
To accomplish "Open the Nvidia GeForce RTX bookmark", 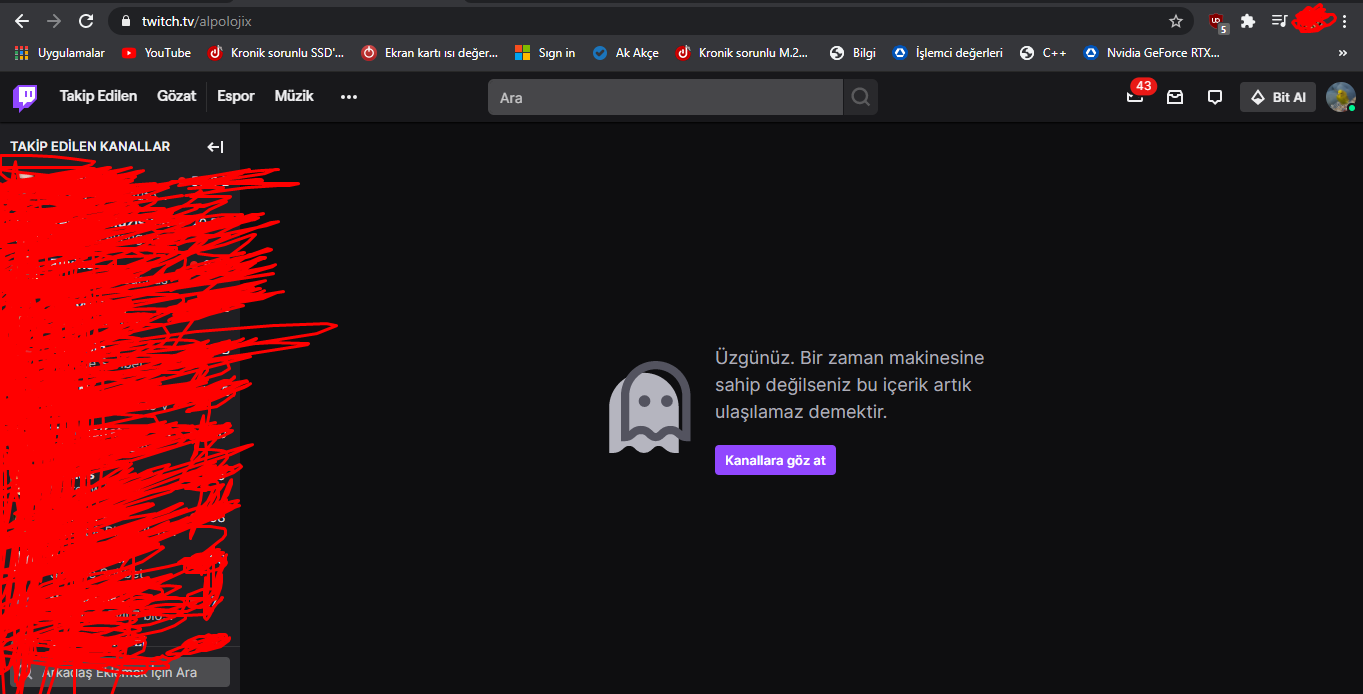I will [1151, 53].
